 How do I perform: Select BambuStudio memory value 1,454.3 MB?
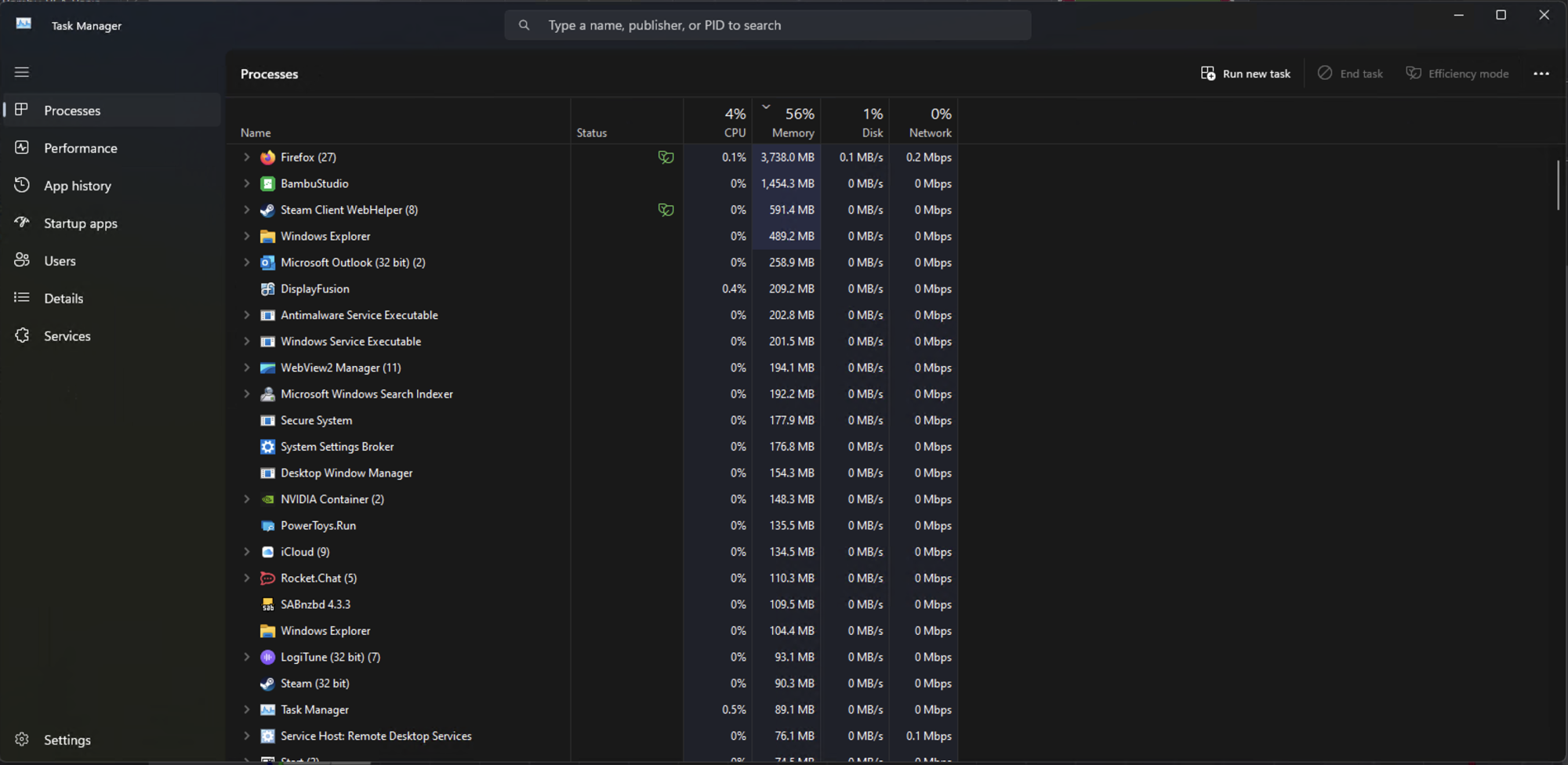tap(787, 183)
